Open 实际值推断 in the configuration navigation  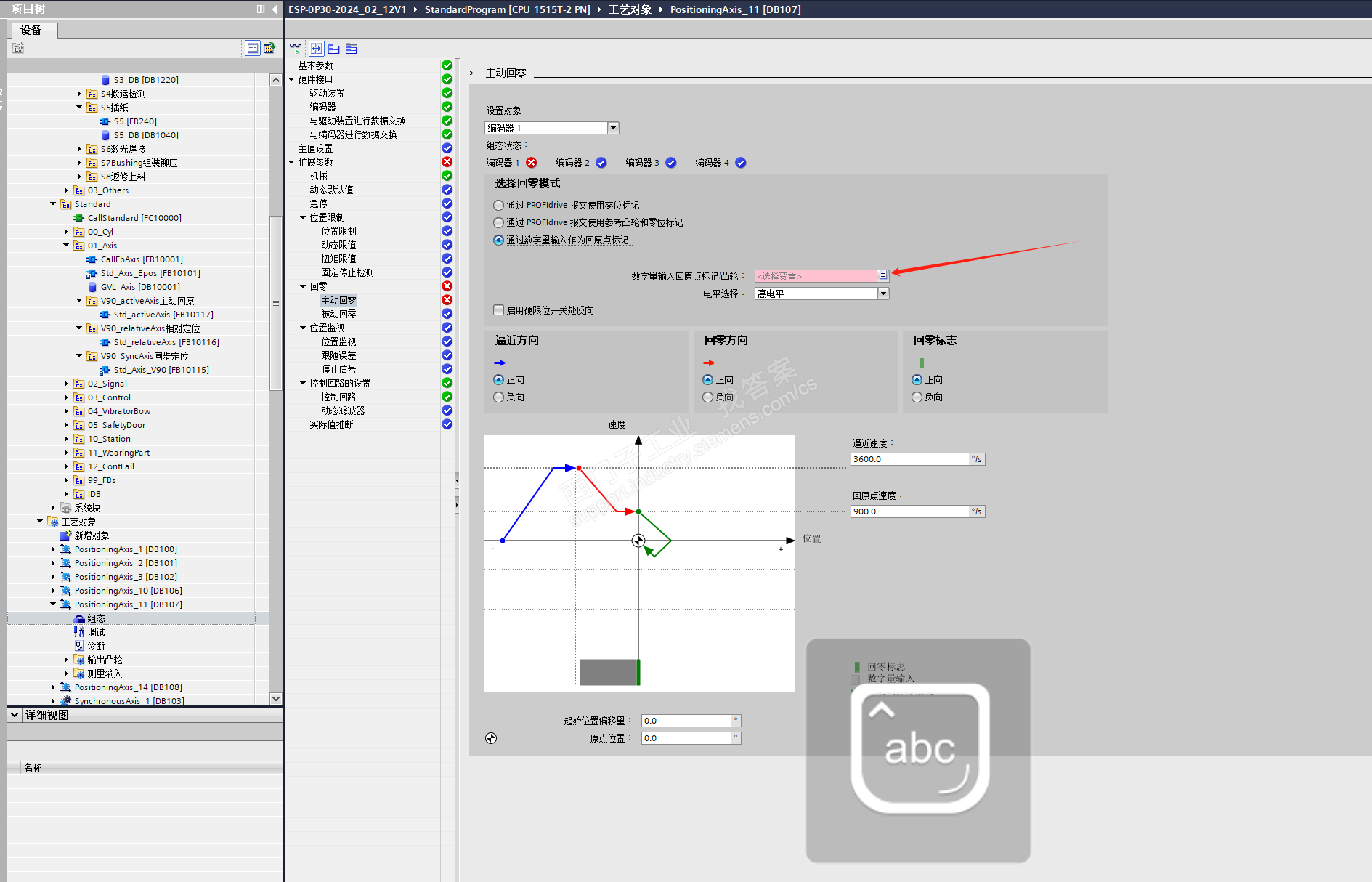point(331,424)
